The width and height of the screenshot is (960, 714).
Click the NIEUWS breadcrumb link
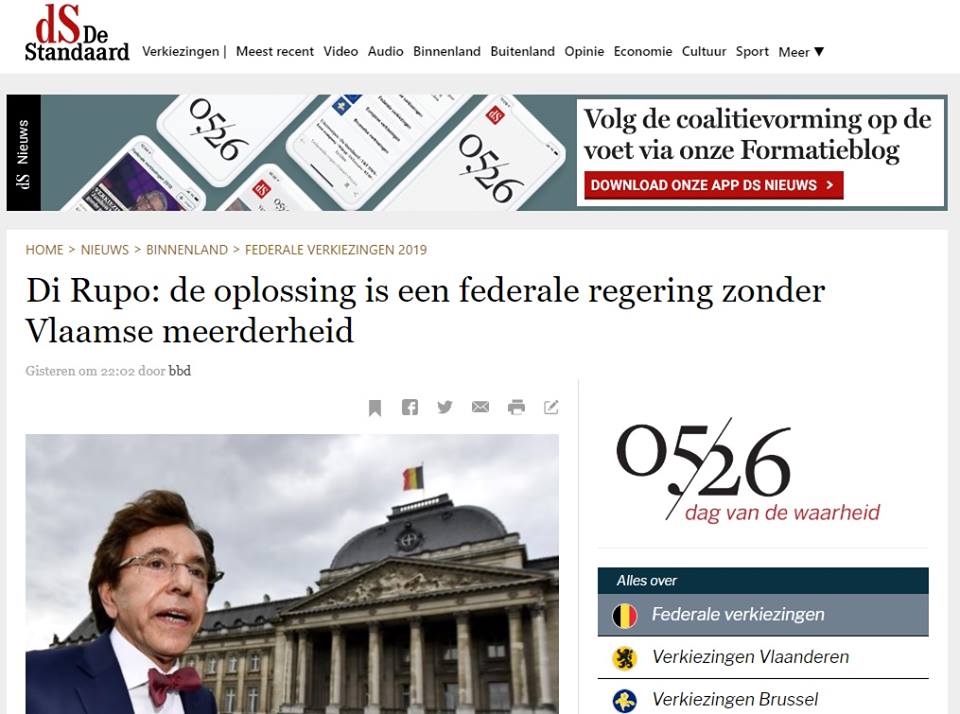(105, 250)
